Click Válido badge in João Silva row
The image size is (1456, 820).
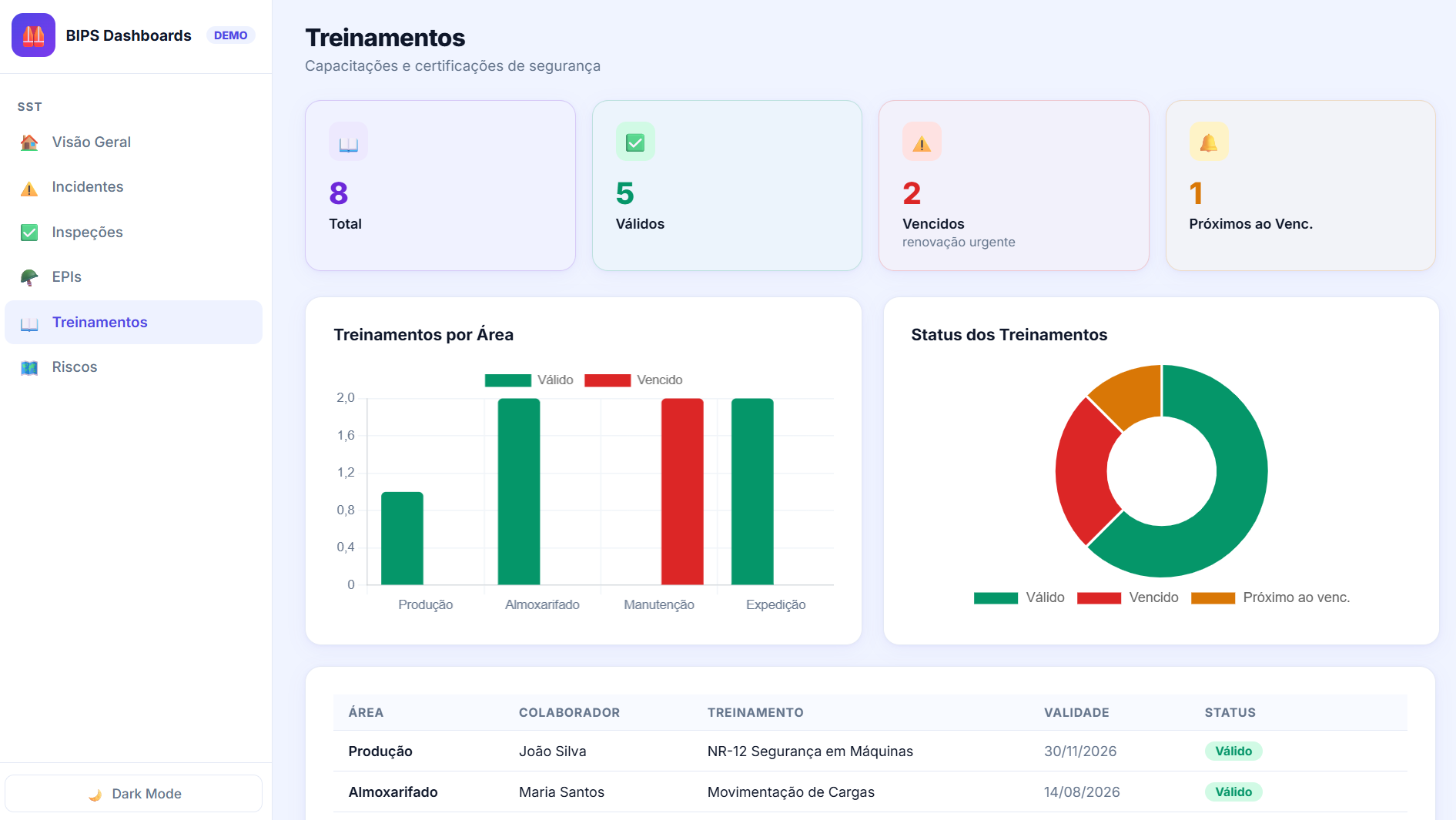[1233, 751]
